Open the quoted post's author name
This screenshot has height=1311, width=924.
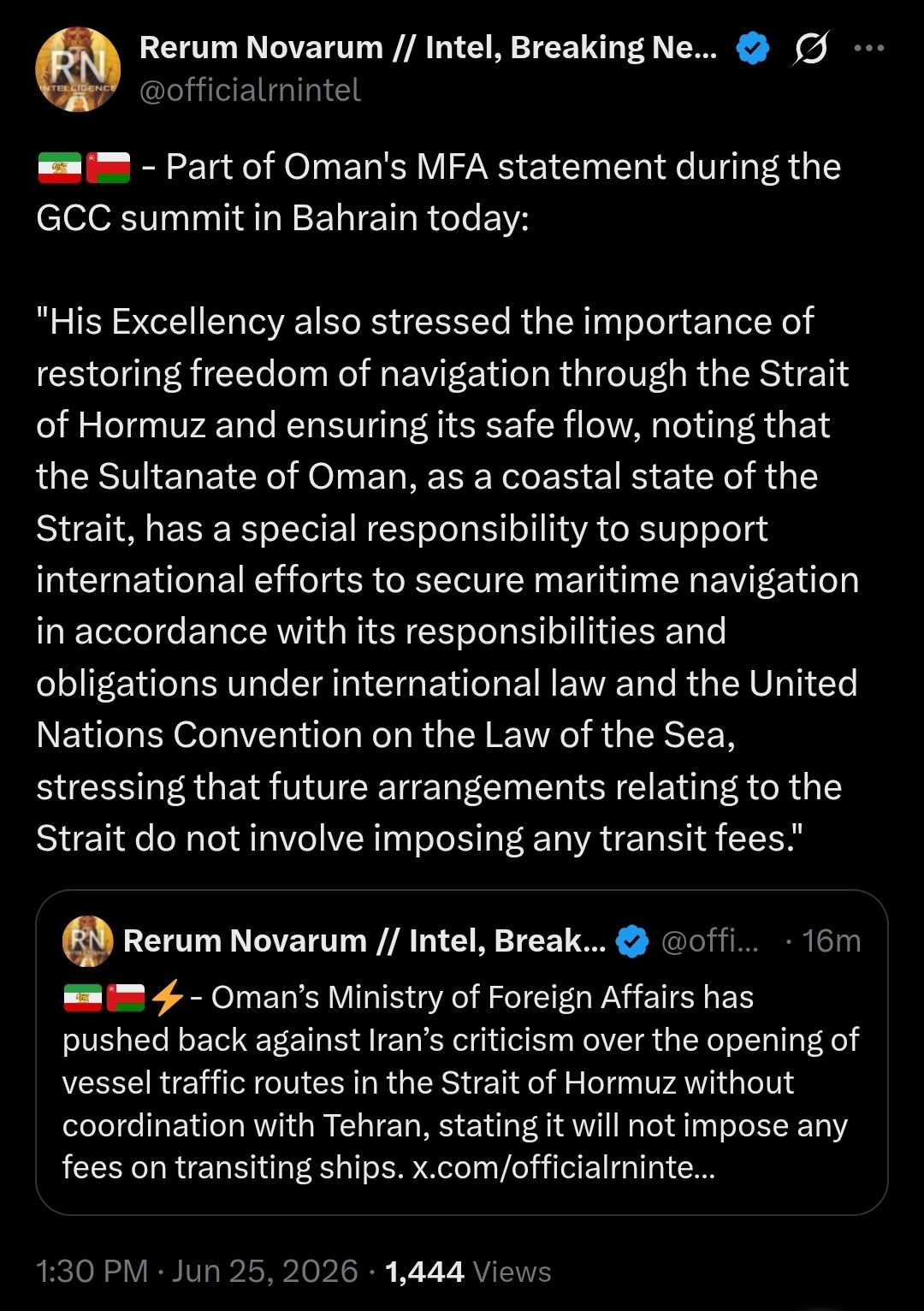tap(364, 941)
